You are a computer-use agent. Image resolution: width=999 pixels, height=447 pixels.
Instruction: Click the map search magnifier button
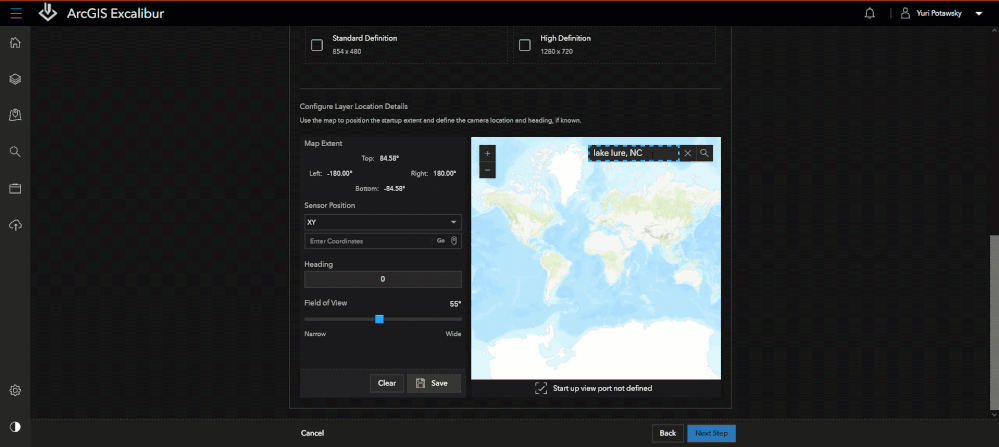click(705, 153)
